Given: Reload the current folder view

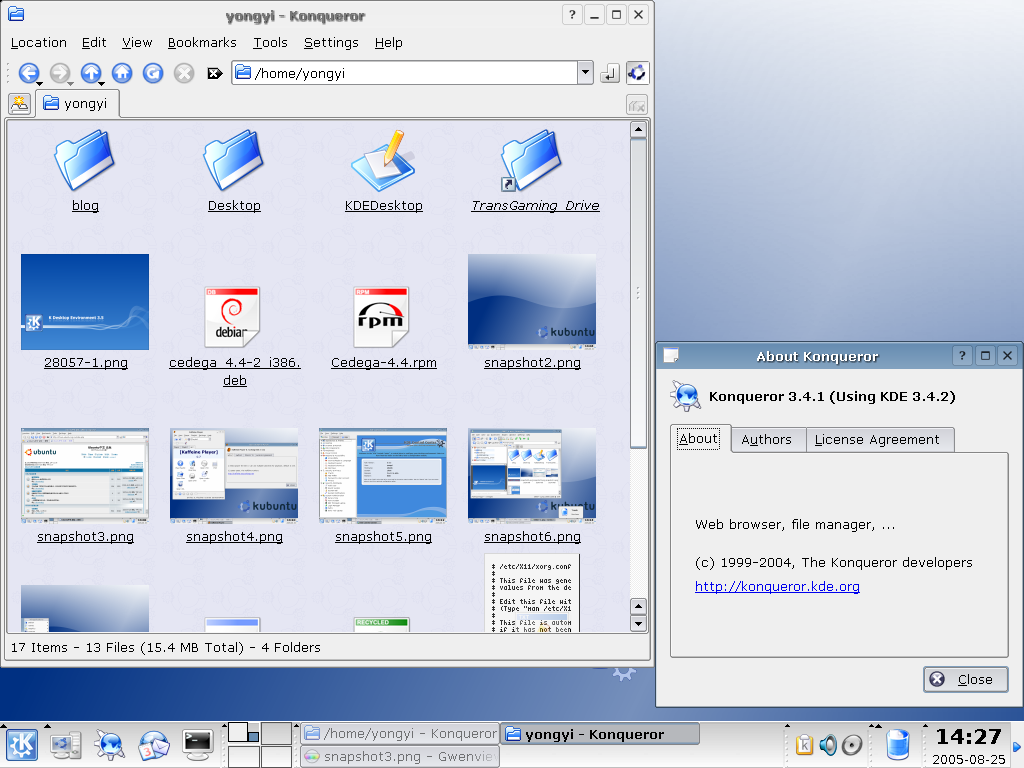Looking at the screenshot, I should pos(153,72).
